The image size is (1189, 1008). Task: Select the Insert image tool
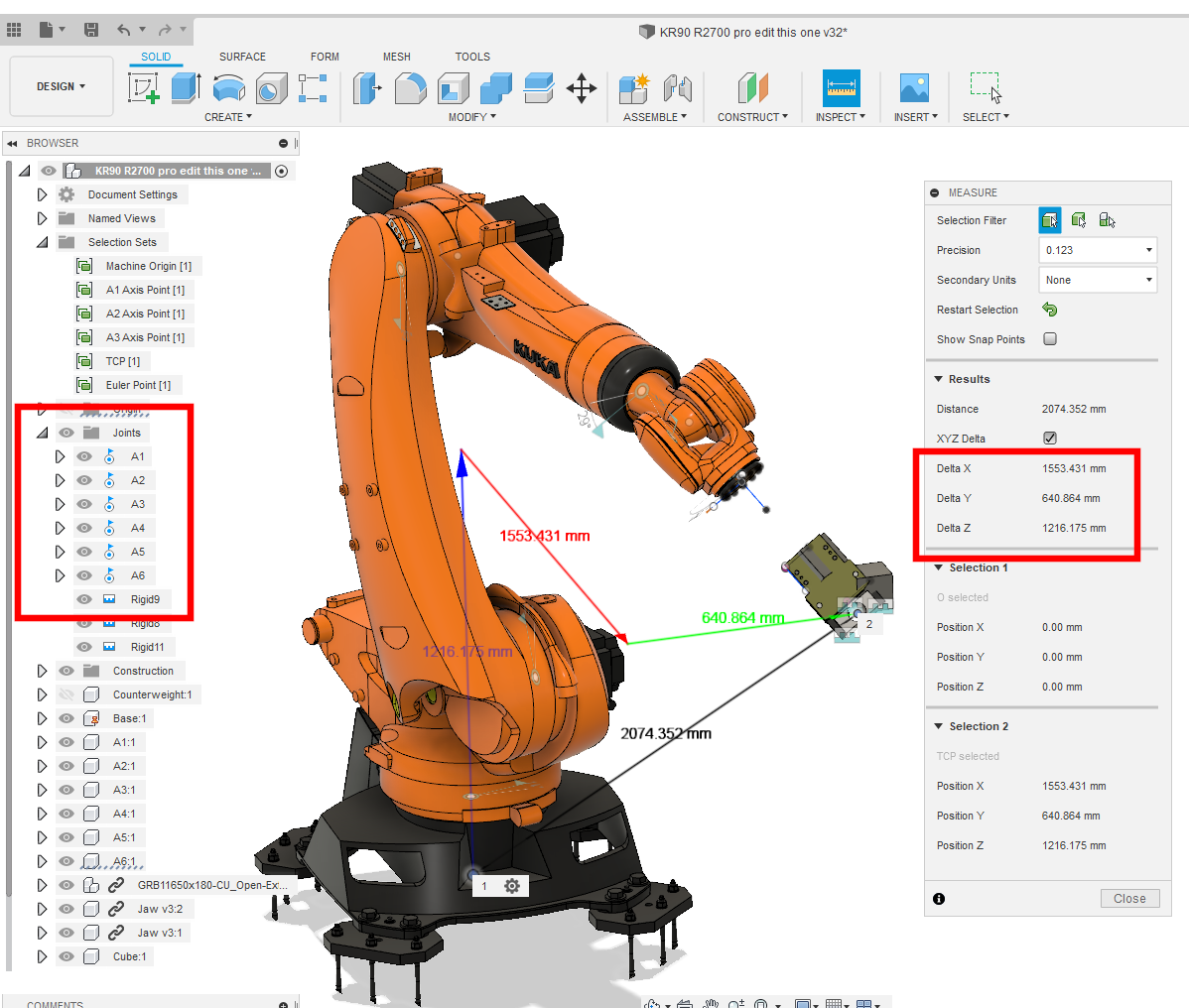tap(914, 88)
